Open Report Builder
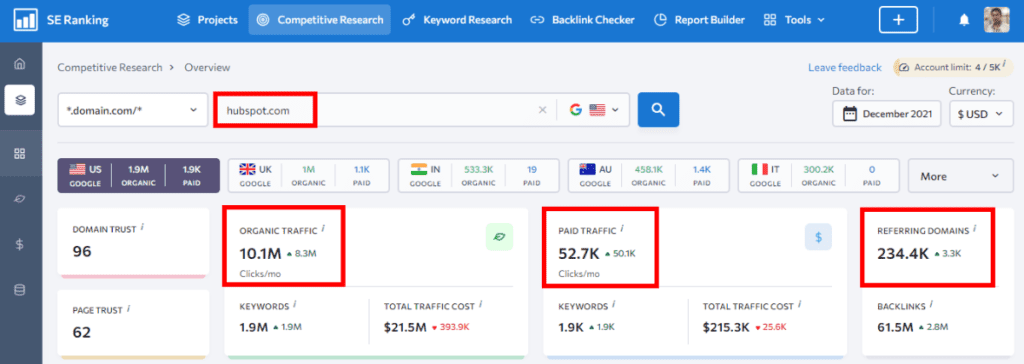Viewport: 1024px width, 364px height. (x=699, y=20)
